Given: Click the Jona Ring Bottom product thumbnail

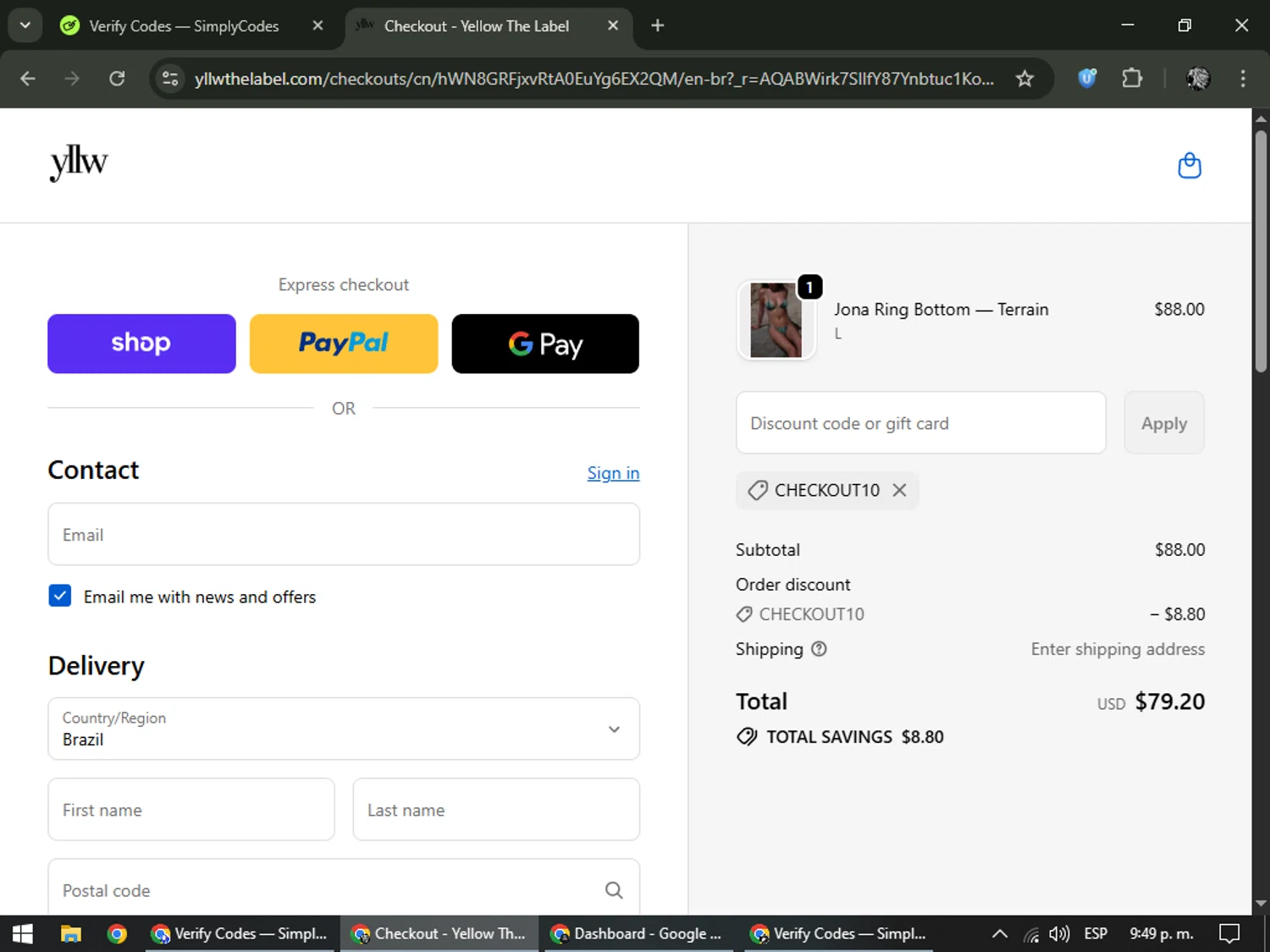Looking at the screenshot, I should coord(776,320).
